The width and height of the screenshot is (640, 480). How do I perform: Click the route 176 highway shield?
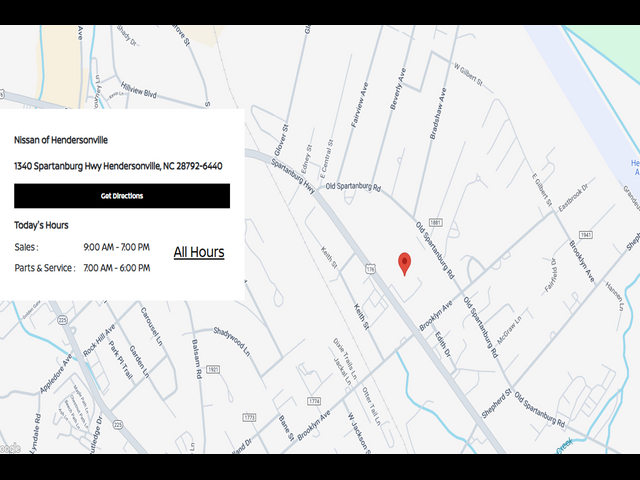370,269
